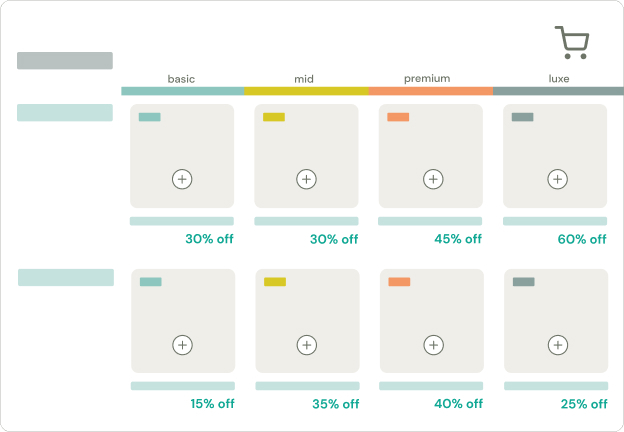Add the premium 40% off product
The image size is (624, 432).
tap(433, 345)
